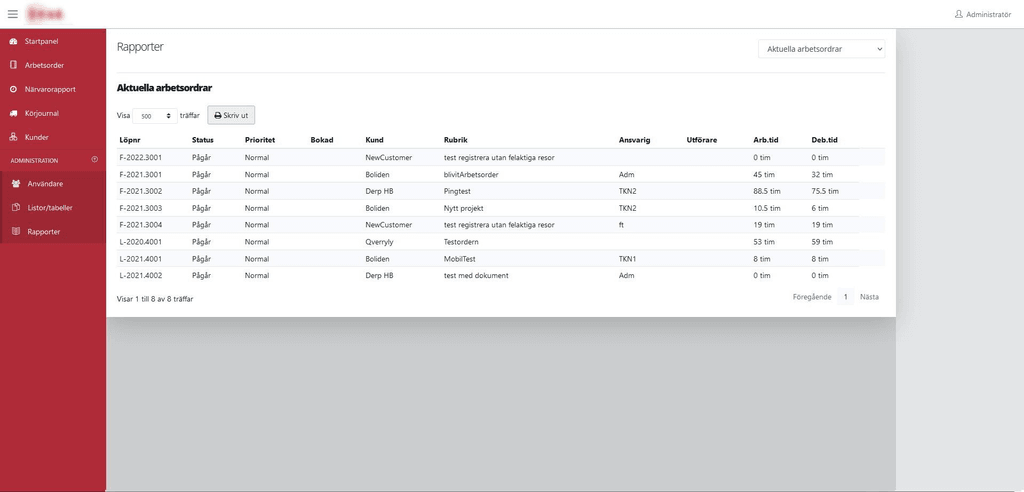Click the Kunder icon in sidebar
This screenshot has width=1024, height=492.
click(13, 137)
